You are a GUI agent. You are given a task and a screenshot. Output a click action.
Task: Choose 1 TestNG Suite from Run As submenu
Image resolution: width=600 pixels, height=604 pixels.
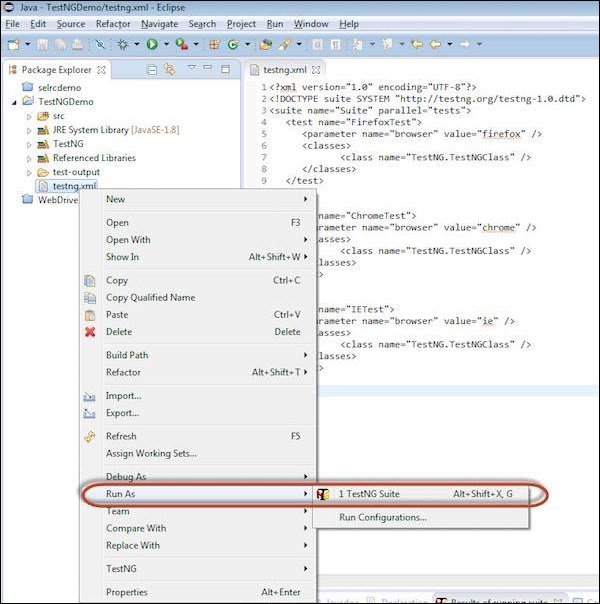point(421,494)
